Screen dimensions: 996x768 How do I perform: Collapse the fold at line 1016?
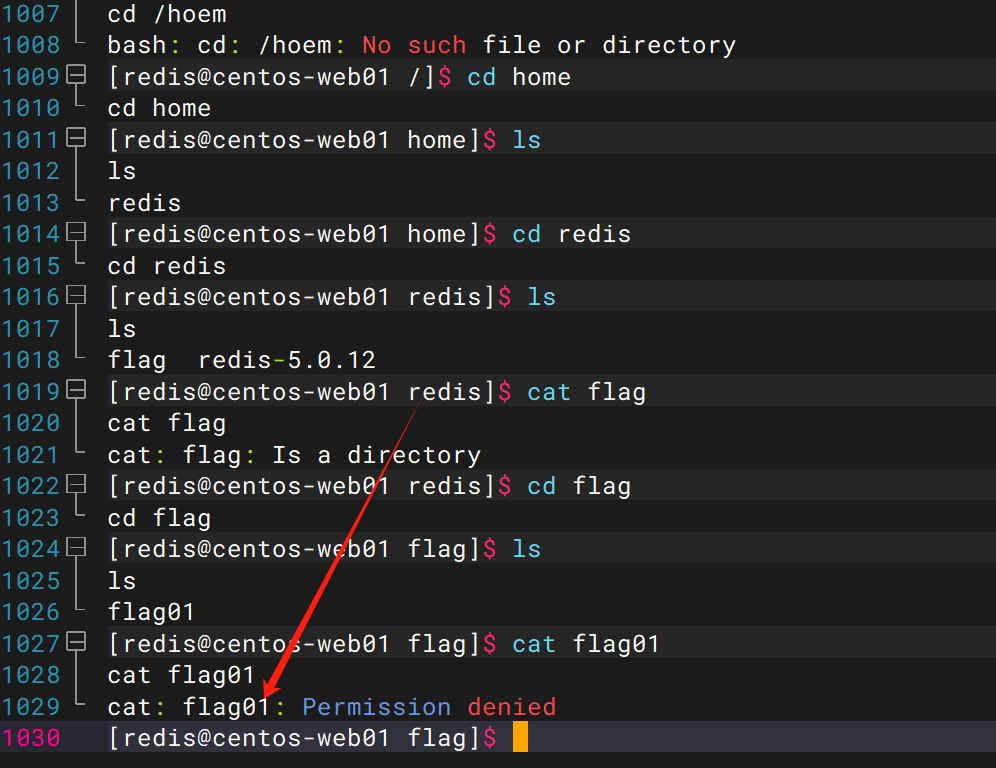tap(76, 296)
